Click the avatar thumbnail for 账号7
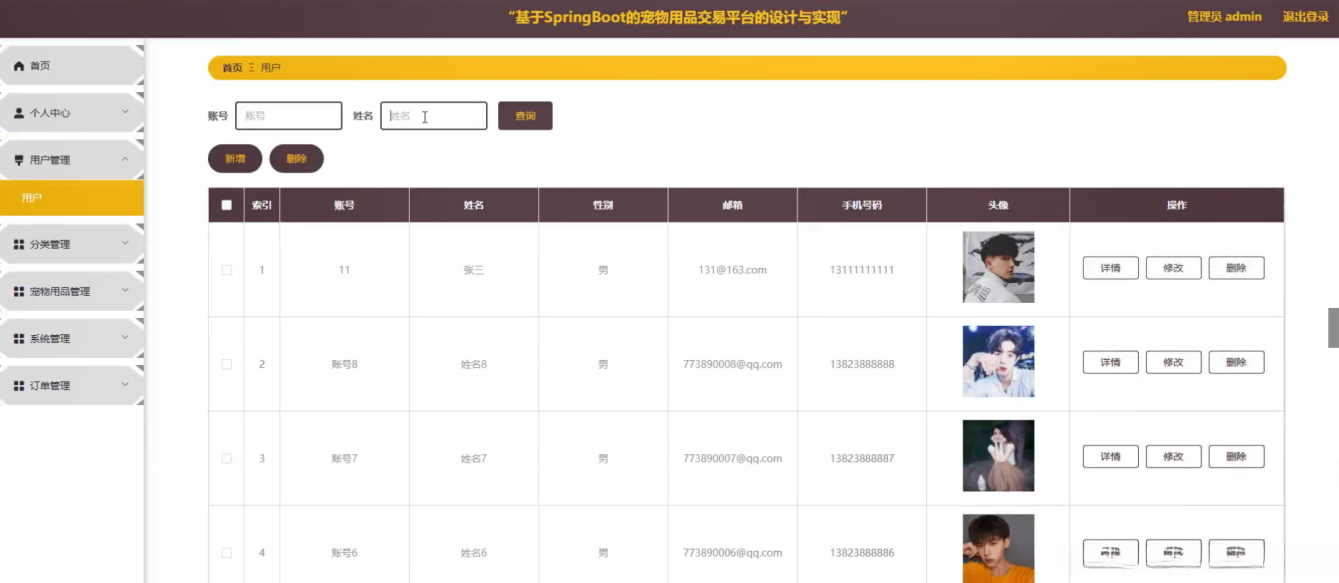1339x583 pixels. (x=998, y=456)
